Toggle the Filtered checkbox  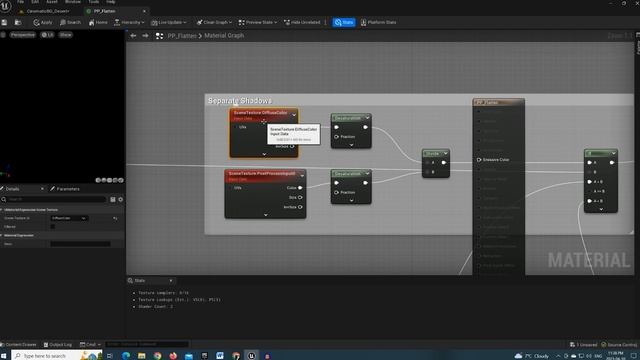(x=53, y=227)
